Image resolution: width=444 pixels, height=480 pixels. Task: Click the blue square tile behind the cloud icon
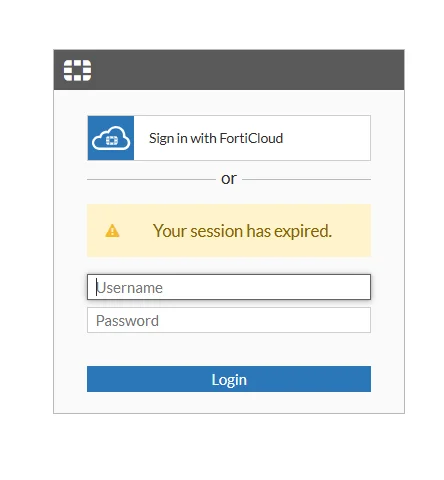(x=111, y=138)
